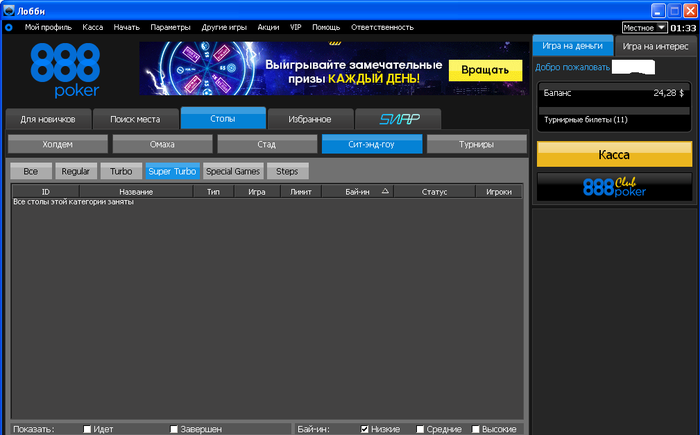Click the Добро пожаловать greeting
Screen dimensions: 700x435
coord(572,67)
